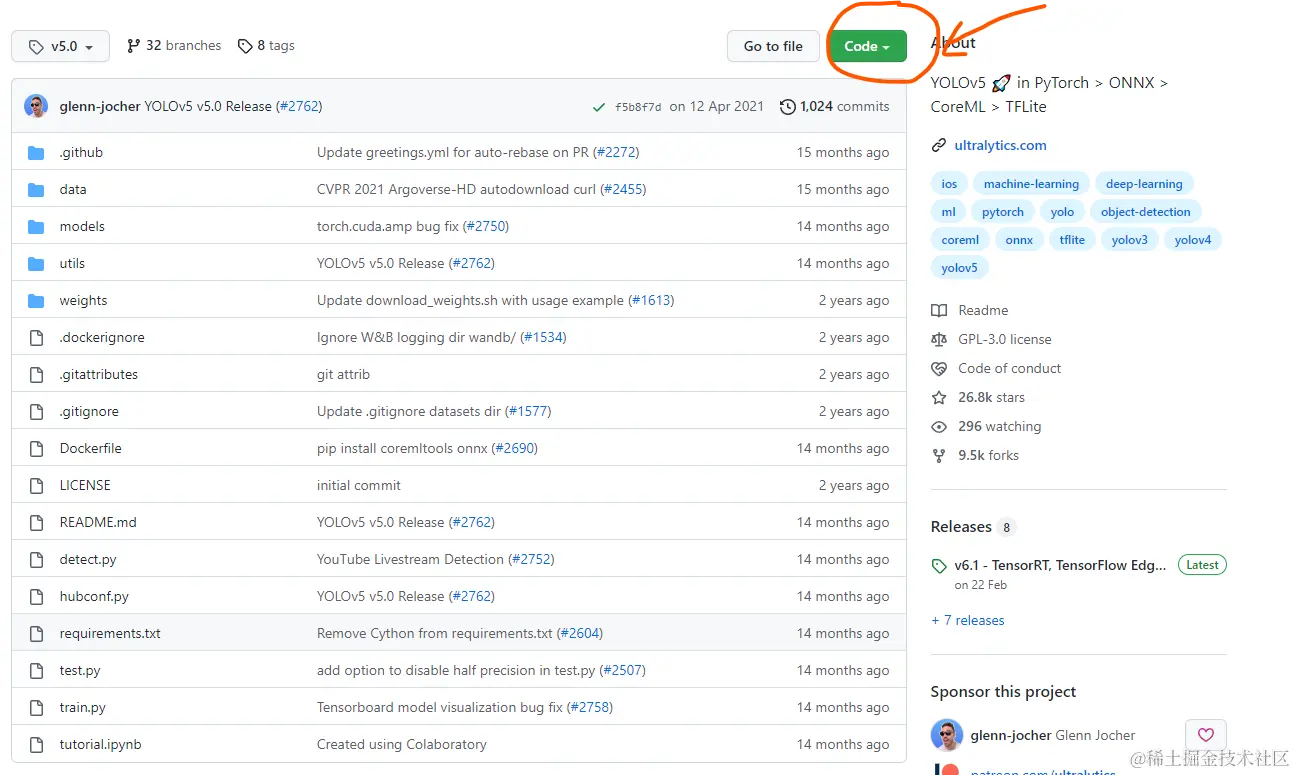The width and height of the screenshot is (1296, 775).
Task: Open commit hash f5b8f7d
Action: (638, 107)
